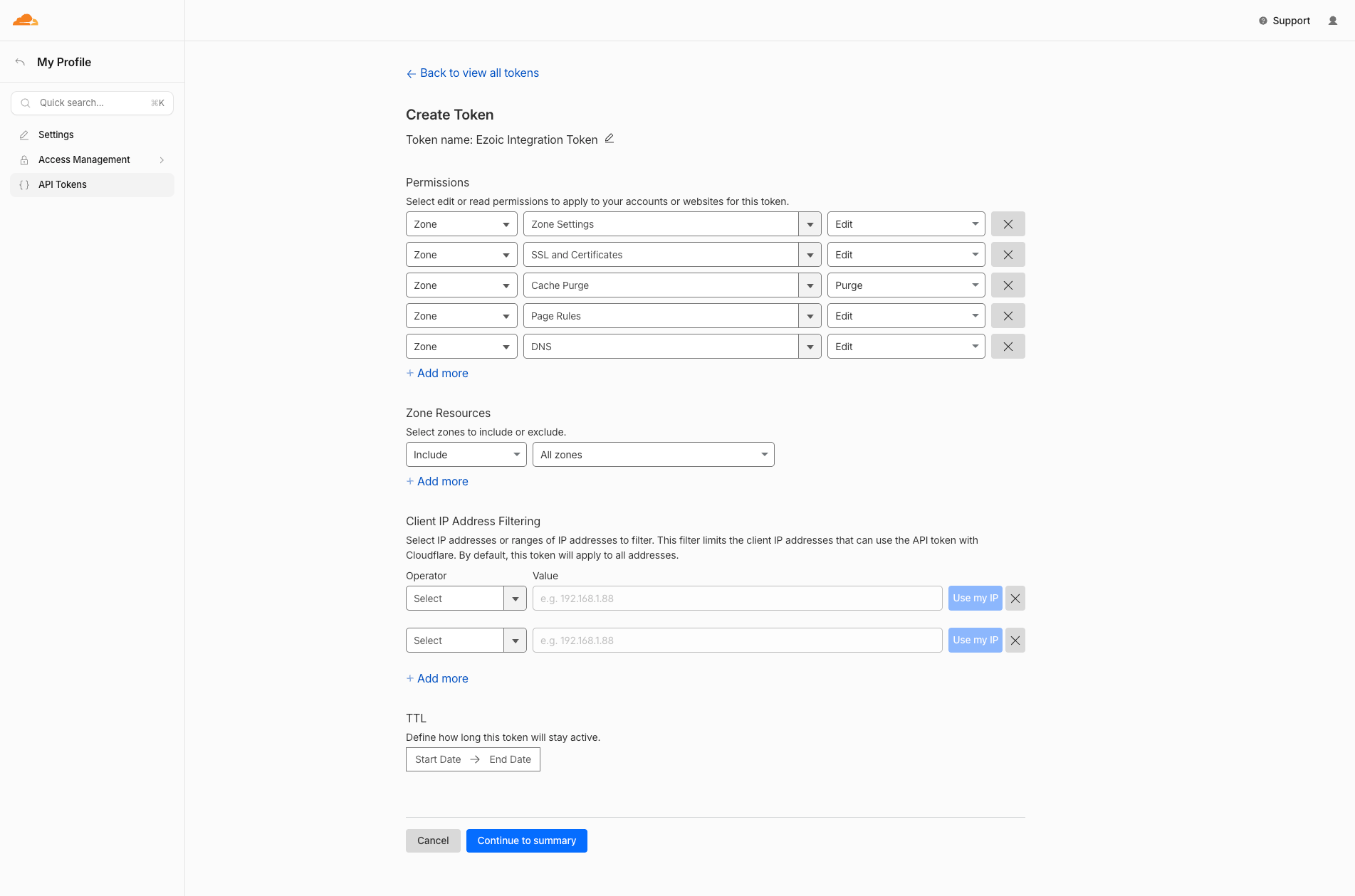Click Continue to summary

[527, 840]
